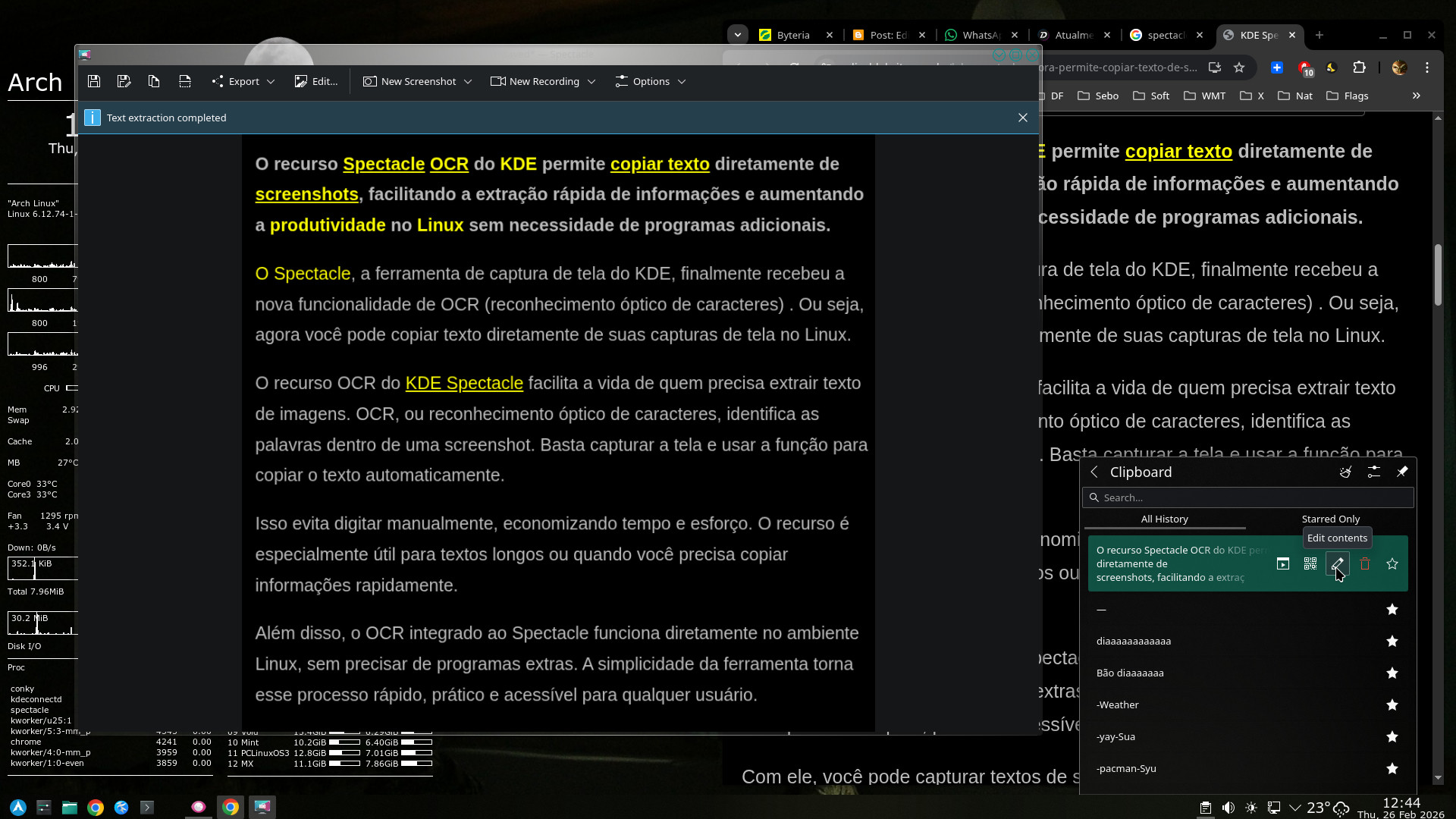Image resolution: width=1456 pixels, height=819 pixels.
Task: Invoke action on highlighted clipboard entry
Action: tap(1282, 563)
